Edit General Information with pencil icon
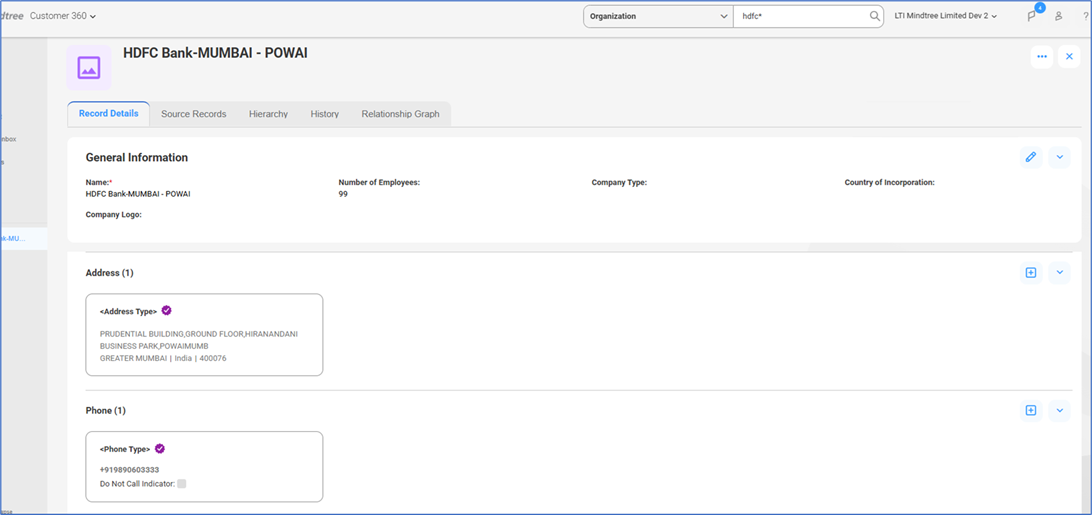 click(x=1031, y=157)
